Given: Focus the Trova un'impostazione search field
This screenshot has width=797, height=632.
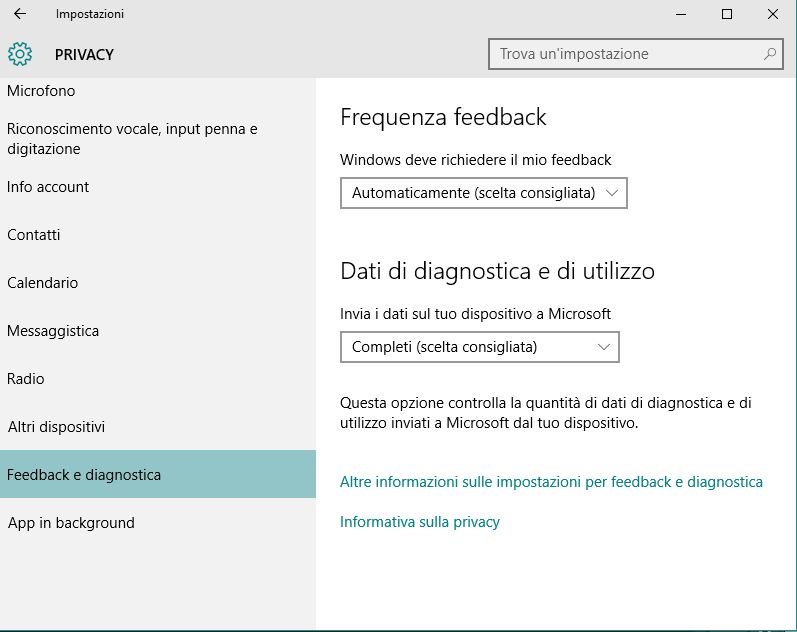Looking at the screenshot, I should click(x=625, y=54).
